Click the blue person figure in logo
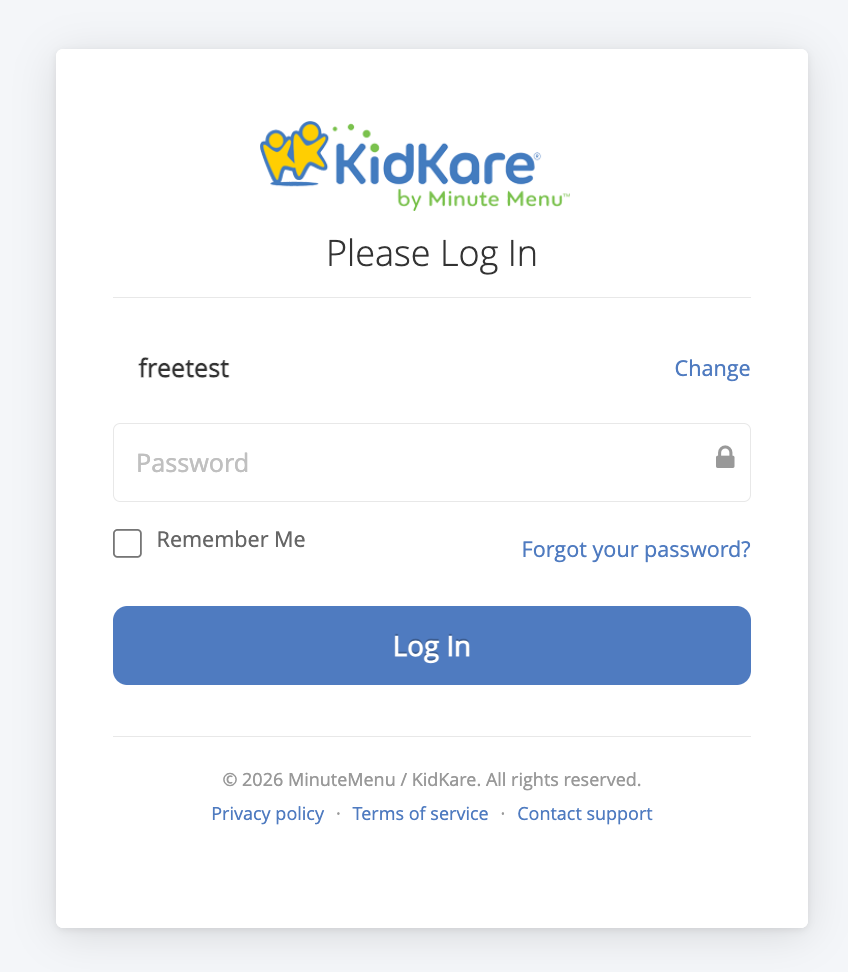Viewport: 848px width, 972px height. 275,158
